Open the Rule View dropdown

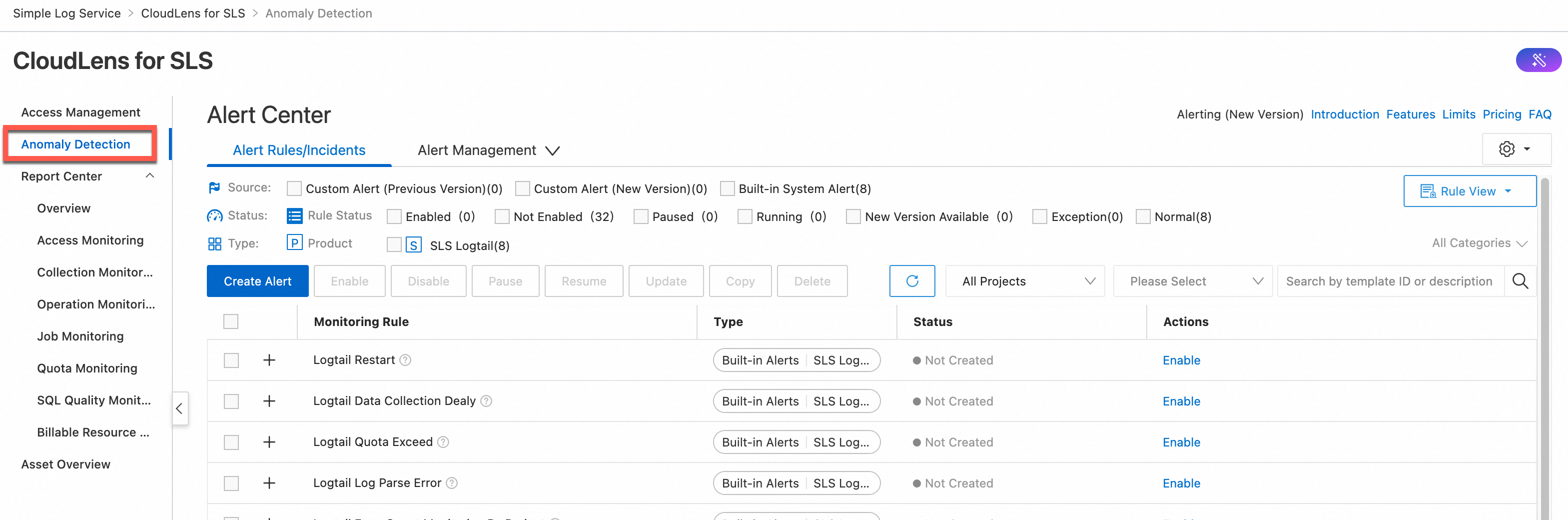1470,191
